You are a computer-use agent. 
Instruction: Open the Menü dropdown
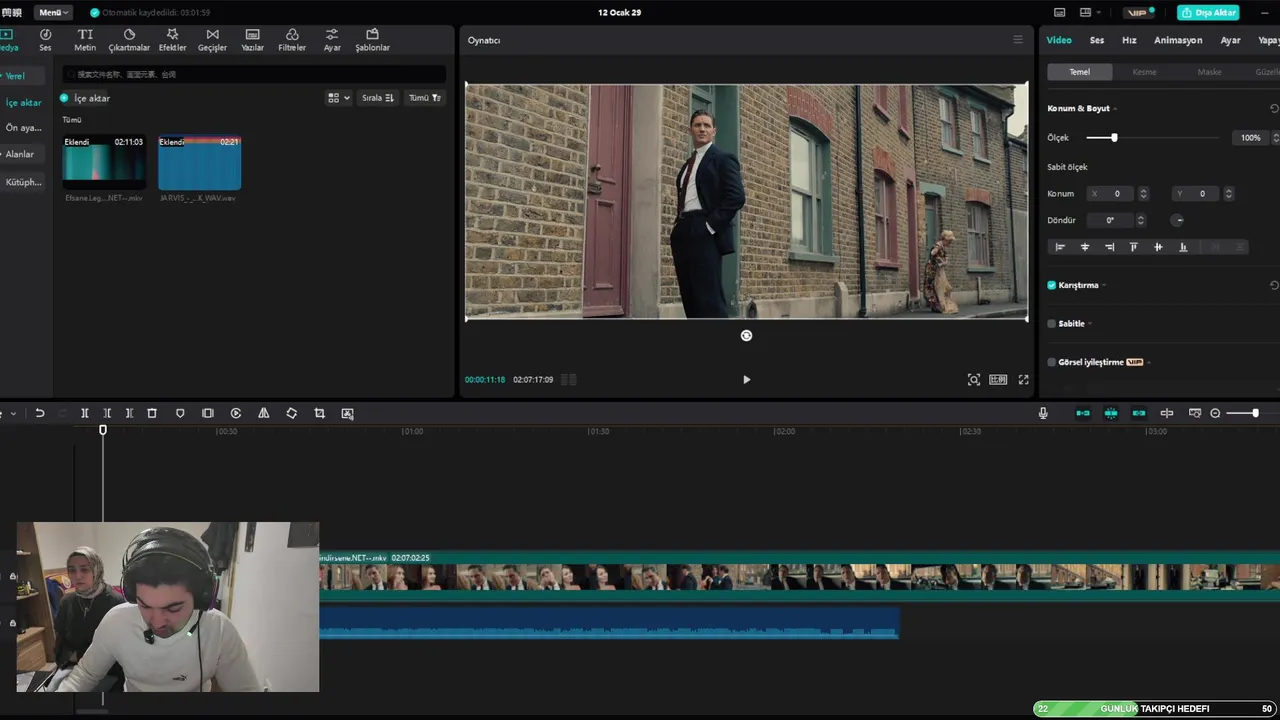pyautogui.click(x=54, y=12)
